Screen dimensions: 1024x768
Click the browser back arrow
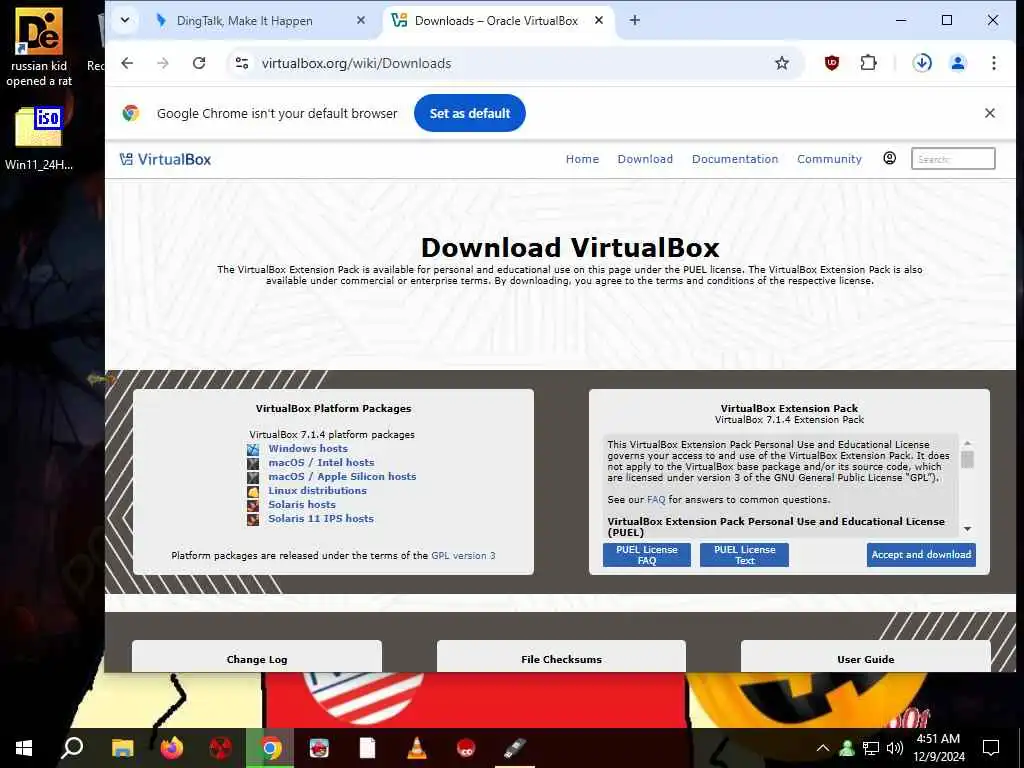point(127,63)
